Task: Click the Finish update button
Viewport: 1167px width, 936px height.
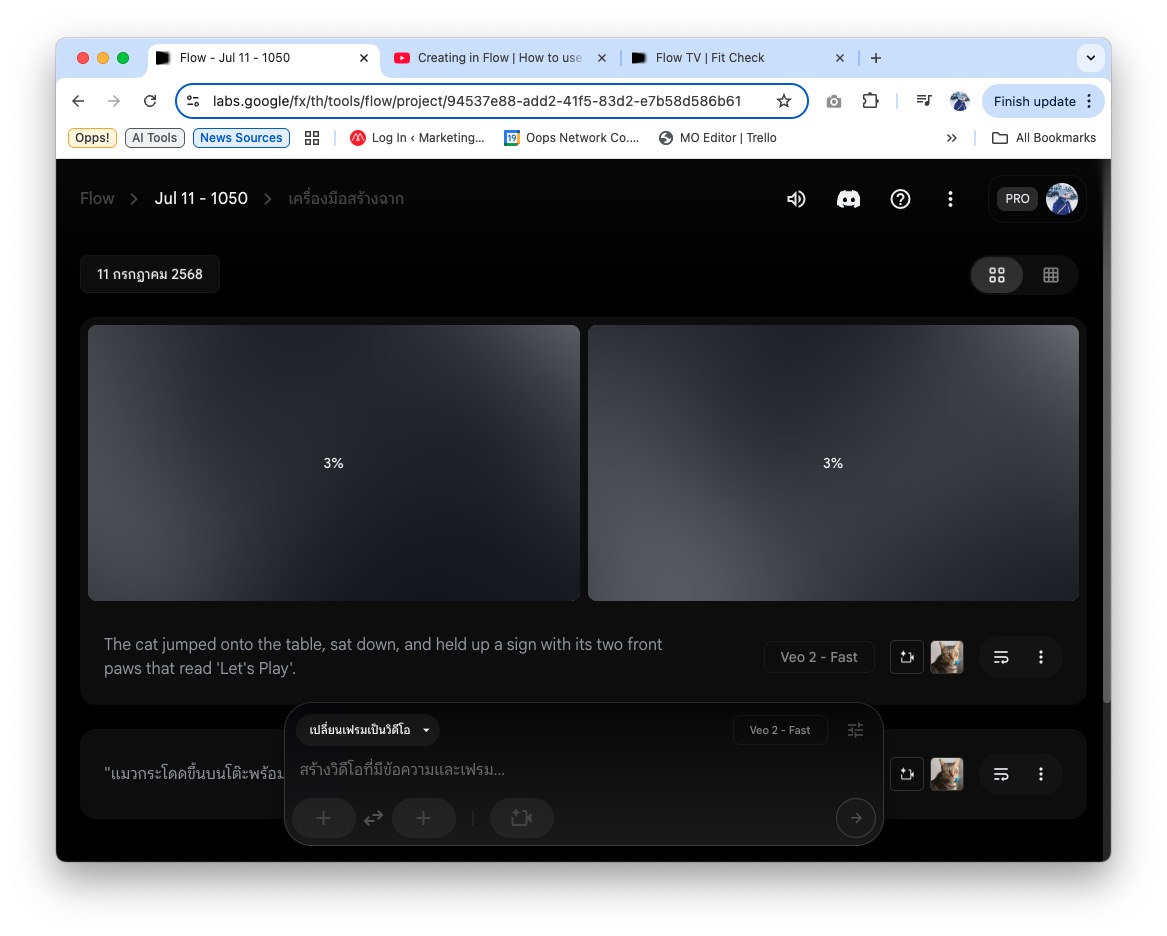Action: (1035, 101)
